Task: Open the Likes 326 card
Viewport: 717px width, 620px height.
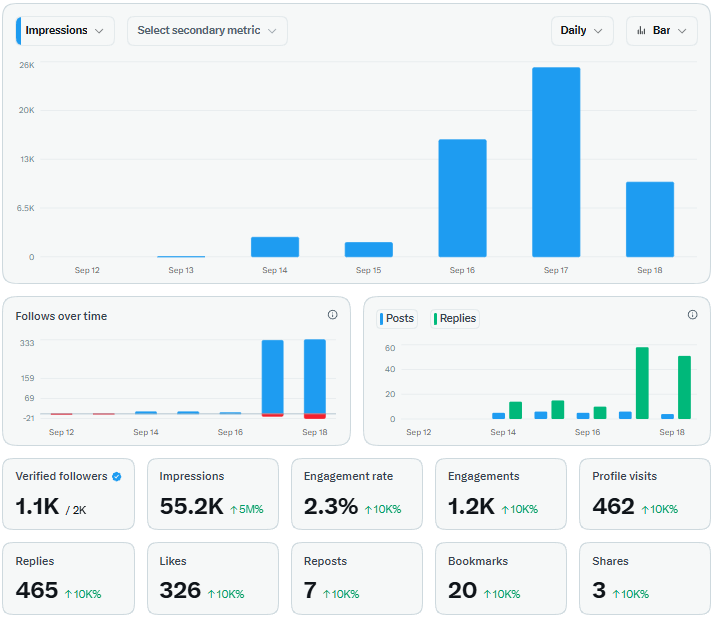Action: tap(213, 579)
